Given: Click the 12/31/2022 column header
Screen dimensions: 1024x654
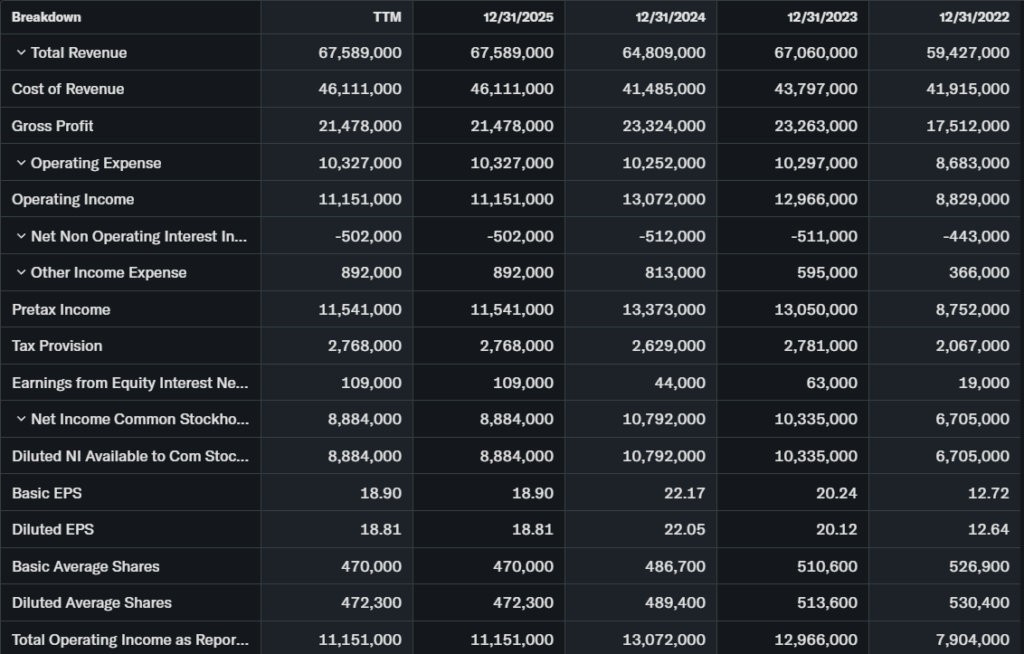Looking at the screenshot, I should pyautogui.click(x=974, y=17).
